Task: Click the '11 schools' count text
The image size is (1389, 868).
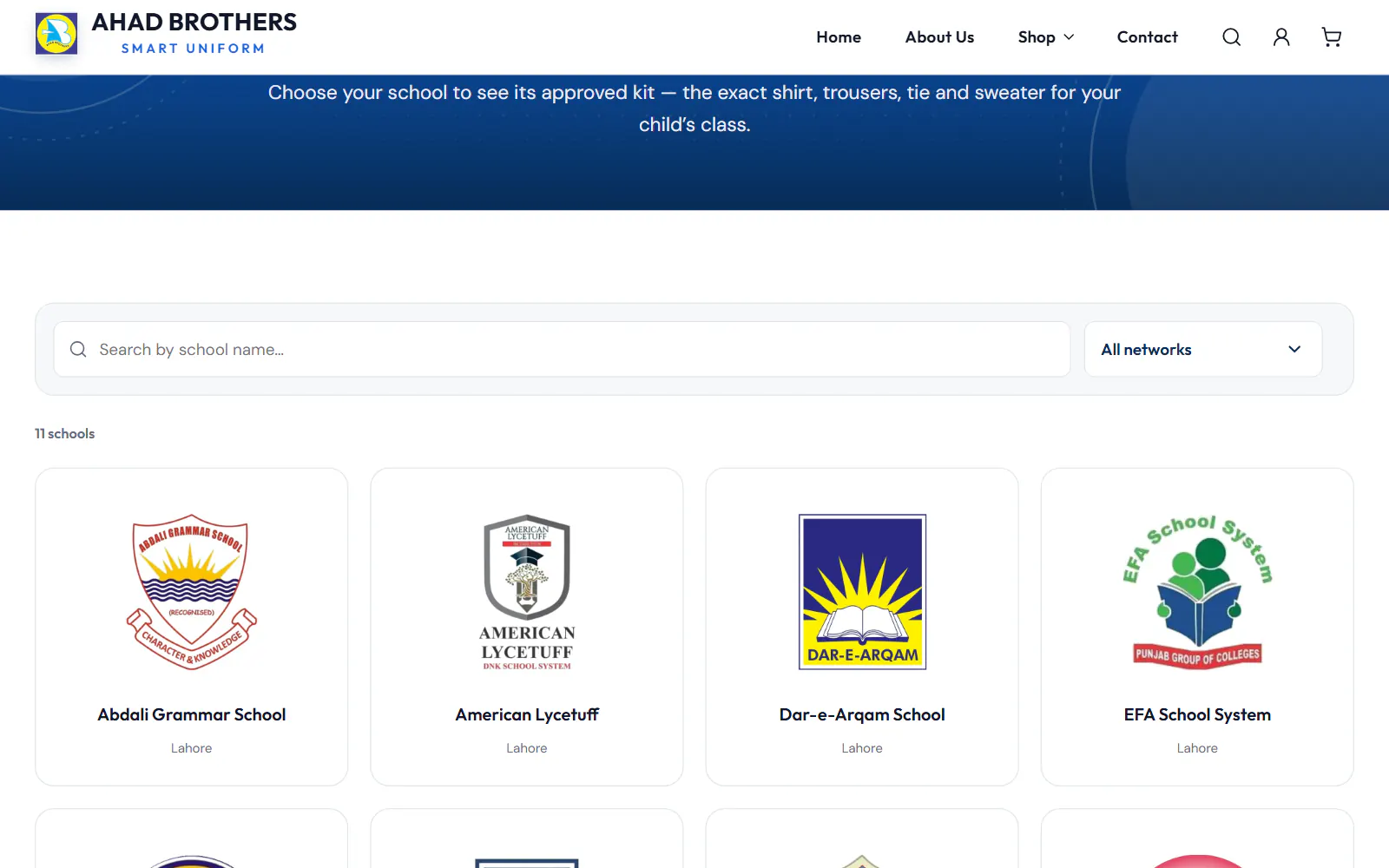Action: coord(64,433)
